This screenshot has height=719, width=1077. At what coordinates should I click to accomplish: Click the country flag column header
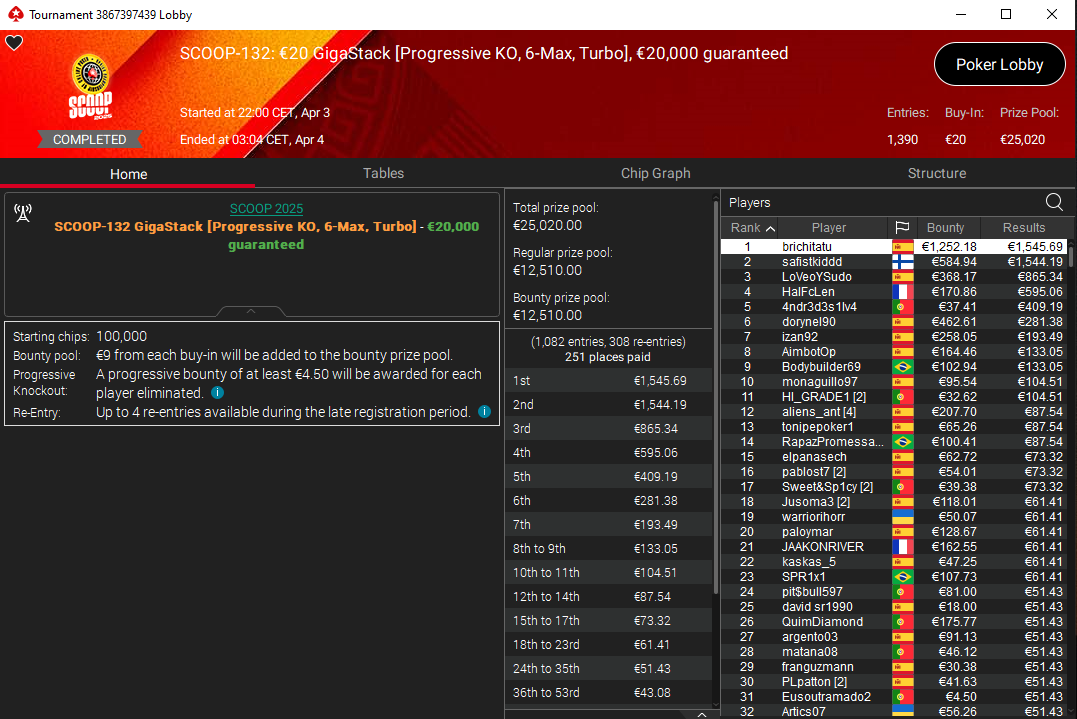[902, 227]
